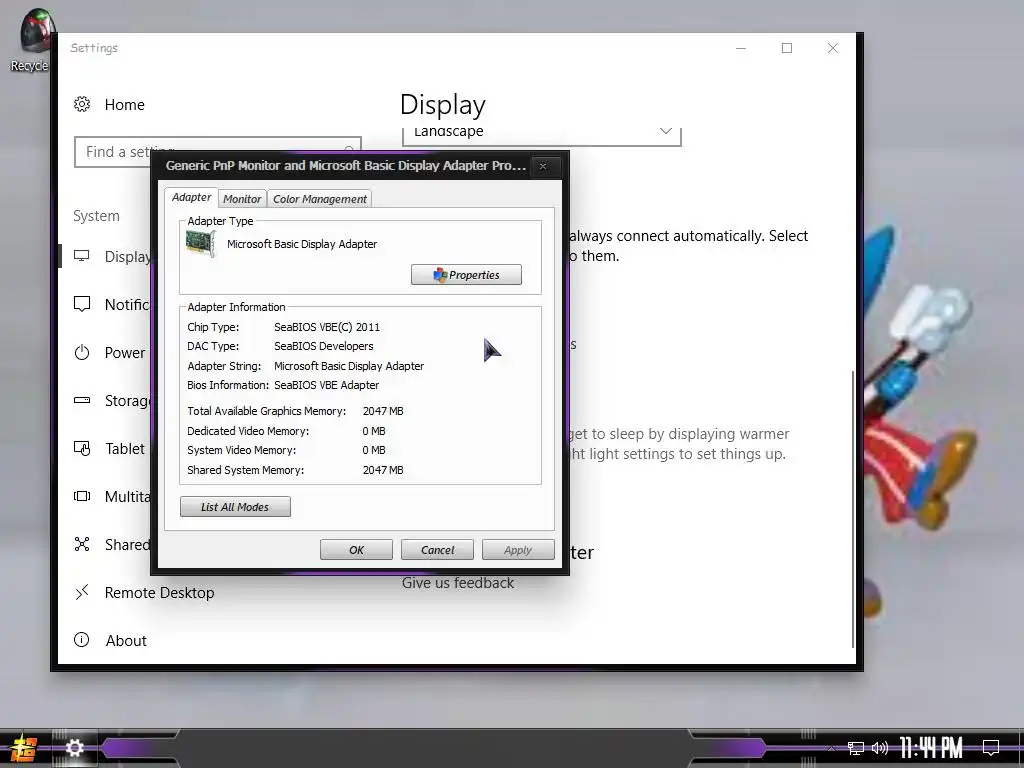Open the Color Management tab

319,199
